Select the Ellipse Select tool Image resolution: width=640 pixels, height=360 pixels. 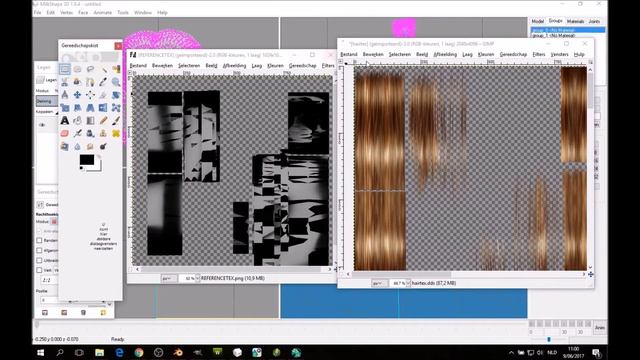click(x=77, y=69)
